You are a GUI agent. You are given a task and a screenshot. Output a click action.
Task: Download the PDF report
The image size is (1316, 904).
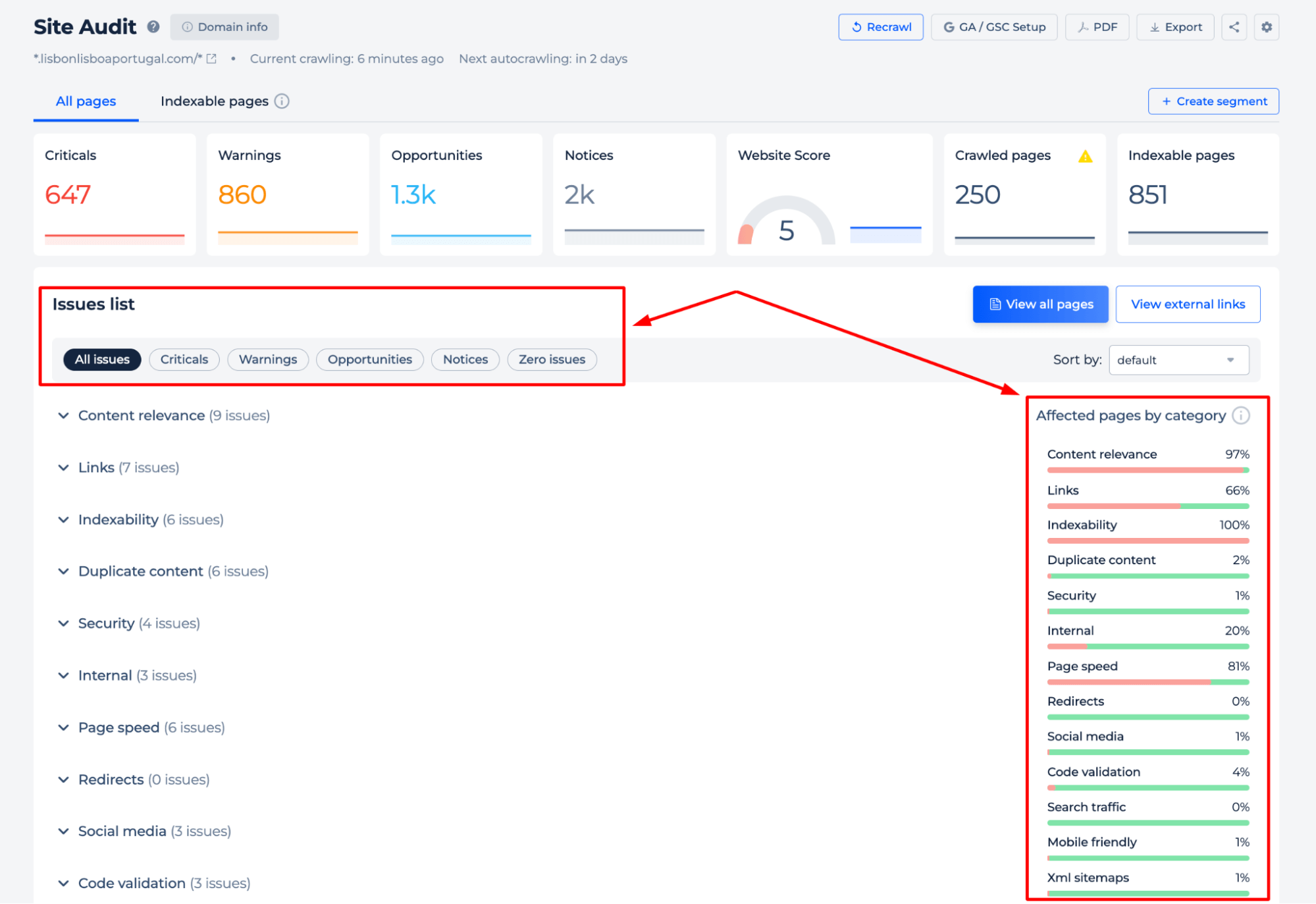tap(1097, 27)
